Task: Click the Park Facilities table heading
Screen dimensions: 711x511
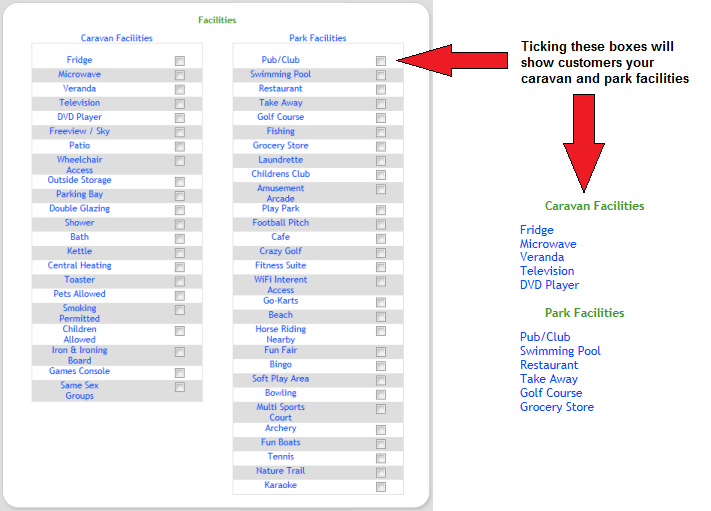Action: click(x=317, y=38)
